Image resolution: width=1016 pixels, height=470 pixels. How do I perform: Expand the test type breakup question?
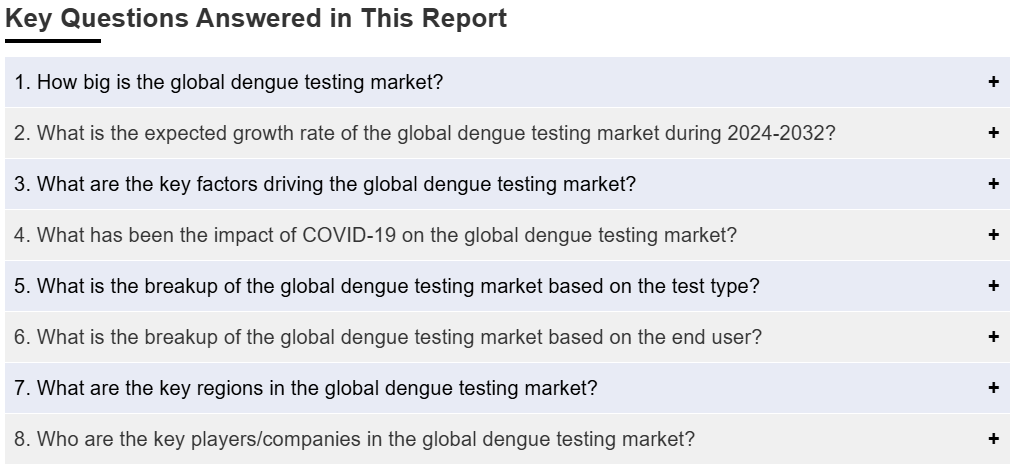click(x=387, y=286)
